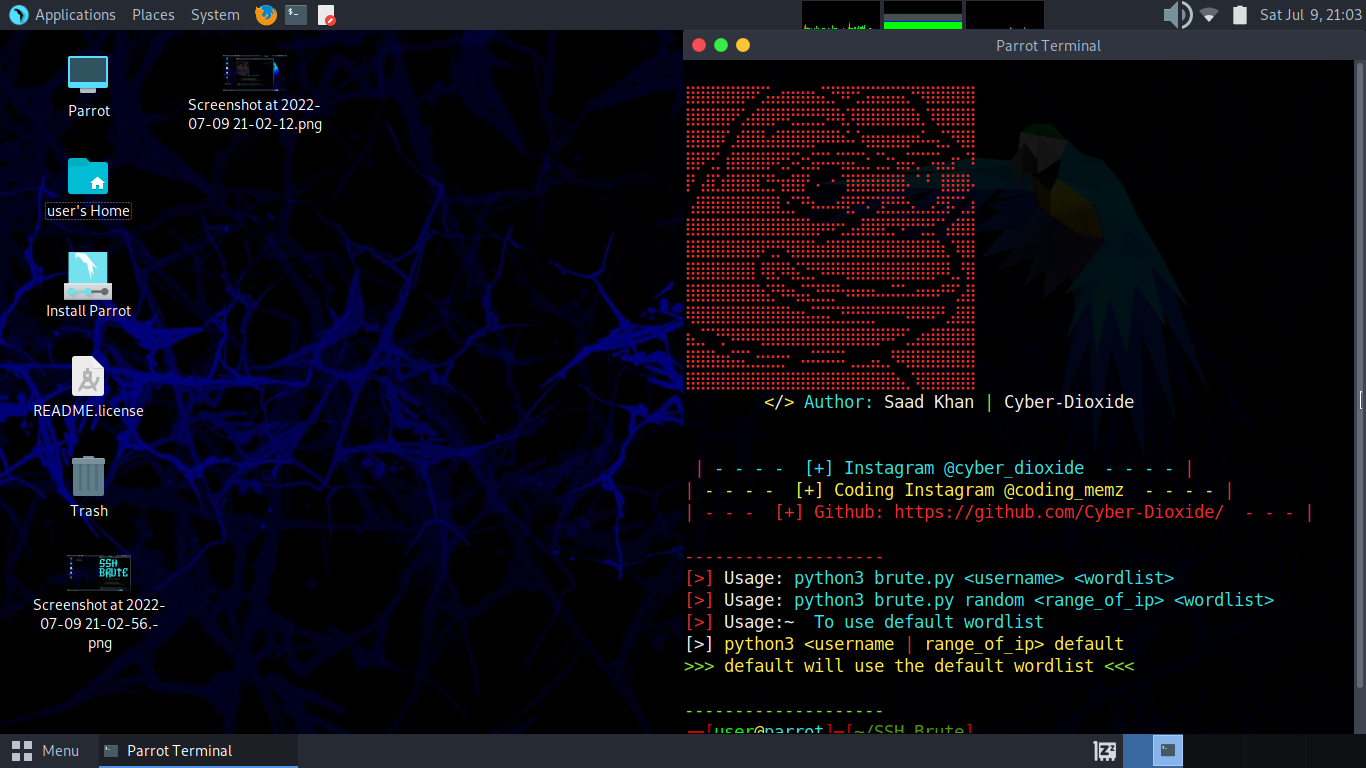Select Screenshot at 2022-07-09 21-02-56 thumbnail
The image size is (1366, 768).
99,573
